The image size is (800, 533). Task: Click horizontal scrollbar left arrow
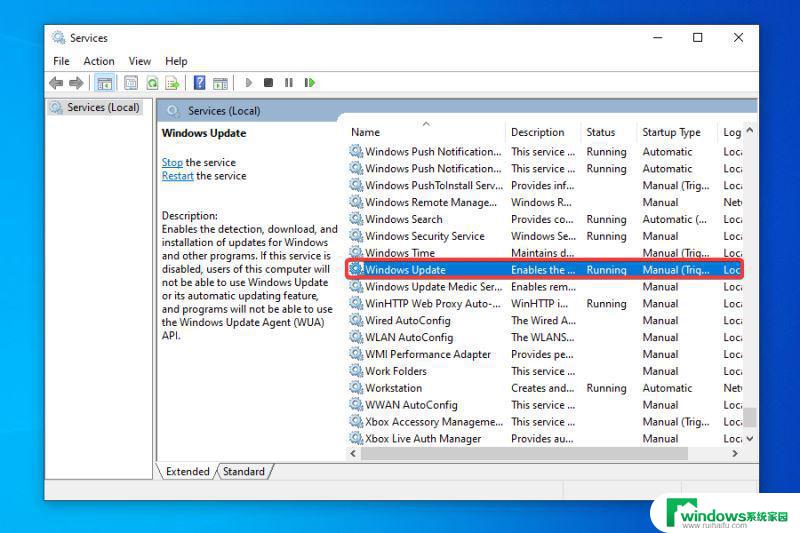354,453
